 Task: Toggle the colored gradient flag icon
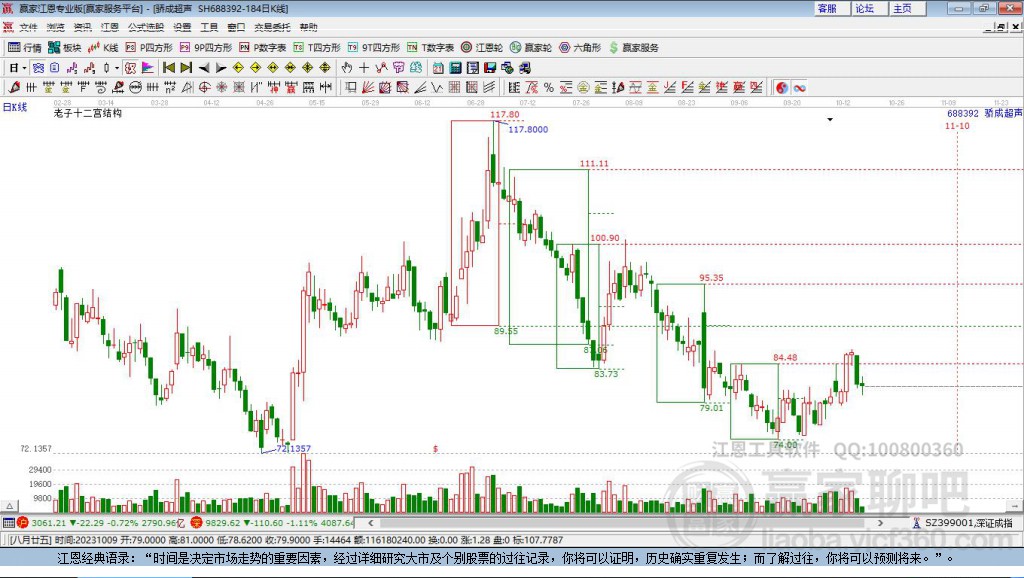148,68
